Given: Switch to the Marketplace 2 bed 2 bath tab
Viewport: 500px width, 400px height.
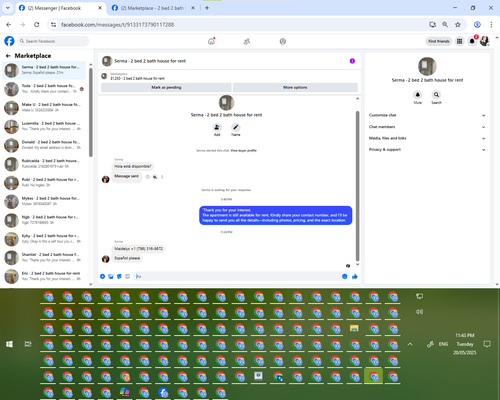Looking at the screenshot, I should (154, 8).
